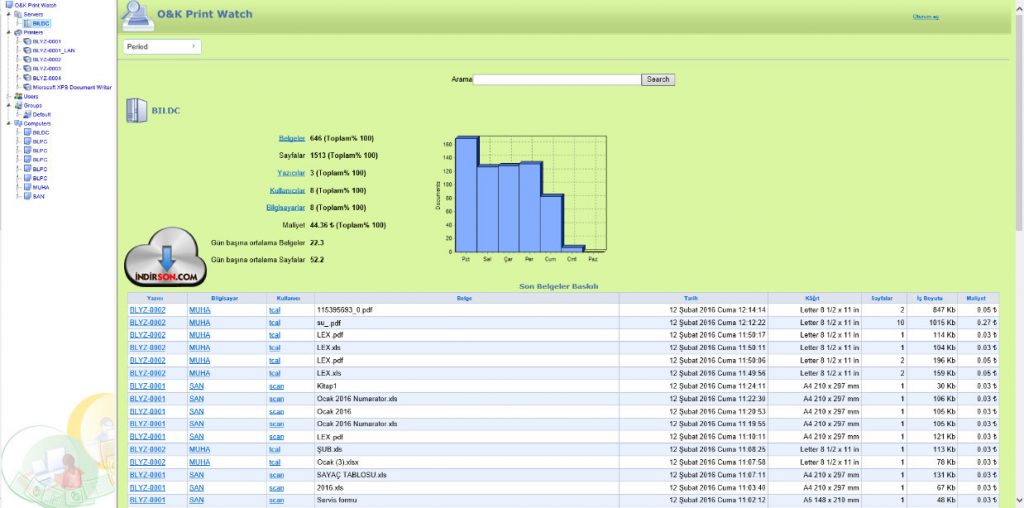Click MUHA link in su_.pdf row

coord(200,323)
